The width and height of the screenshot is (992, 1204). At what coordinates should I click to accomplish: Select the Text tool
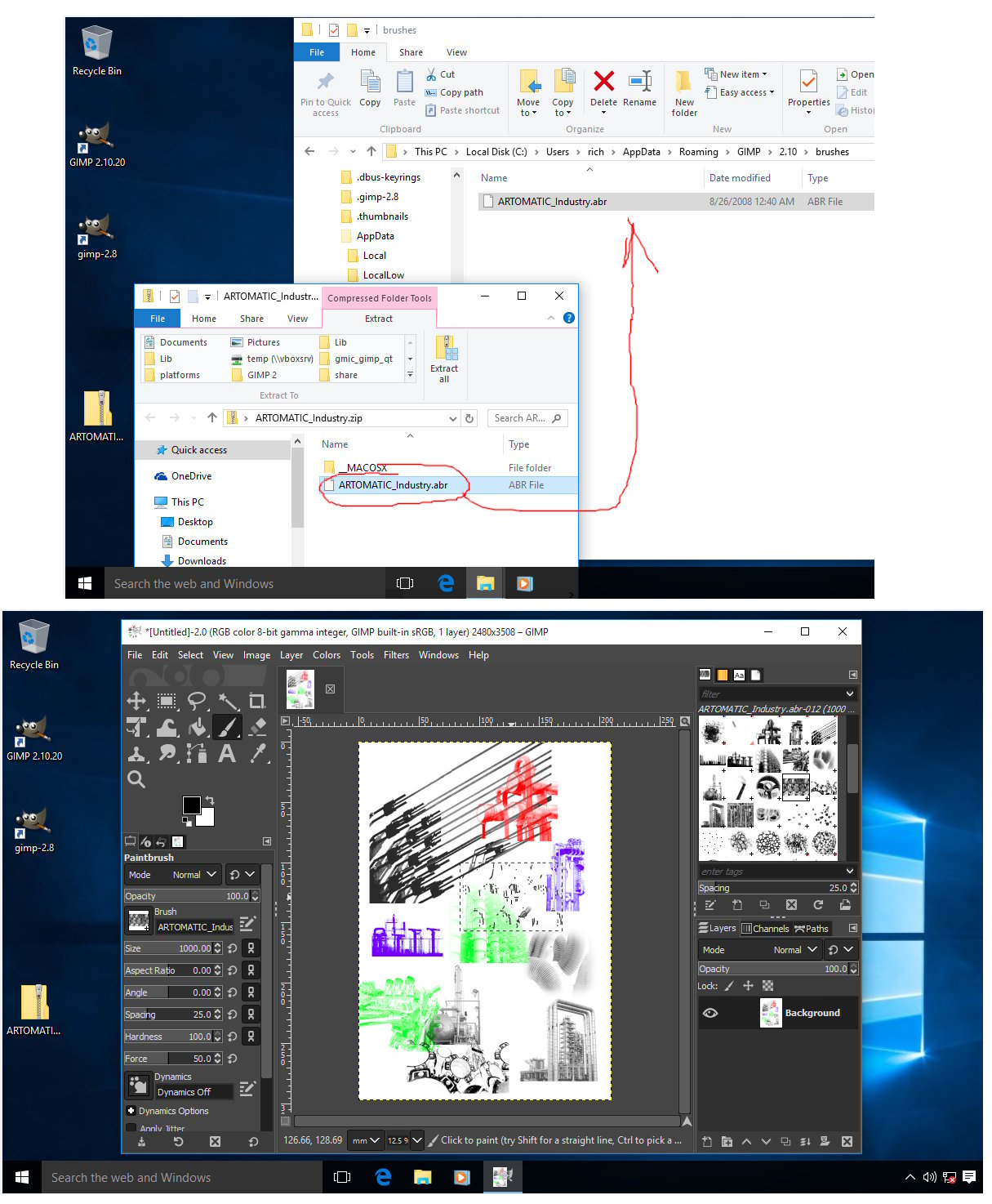point(227,753)
